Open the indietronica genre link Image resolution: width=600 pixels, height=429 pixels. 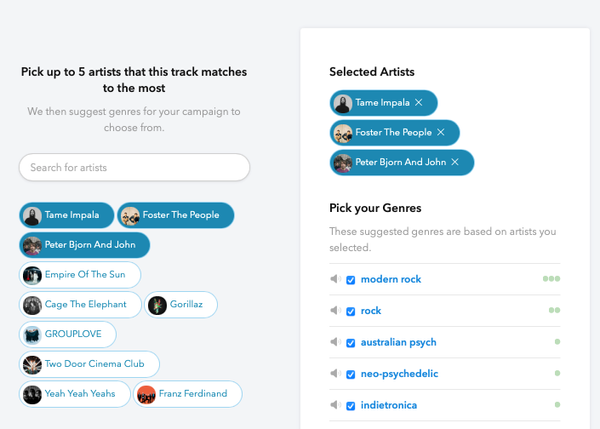(x=389, y=406)
